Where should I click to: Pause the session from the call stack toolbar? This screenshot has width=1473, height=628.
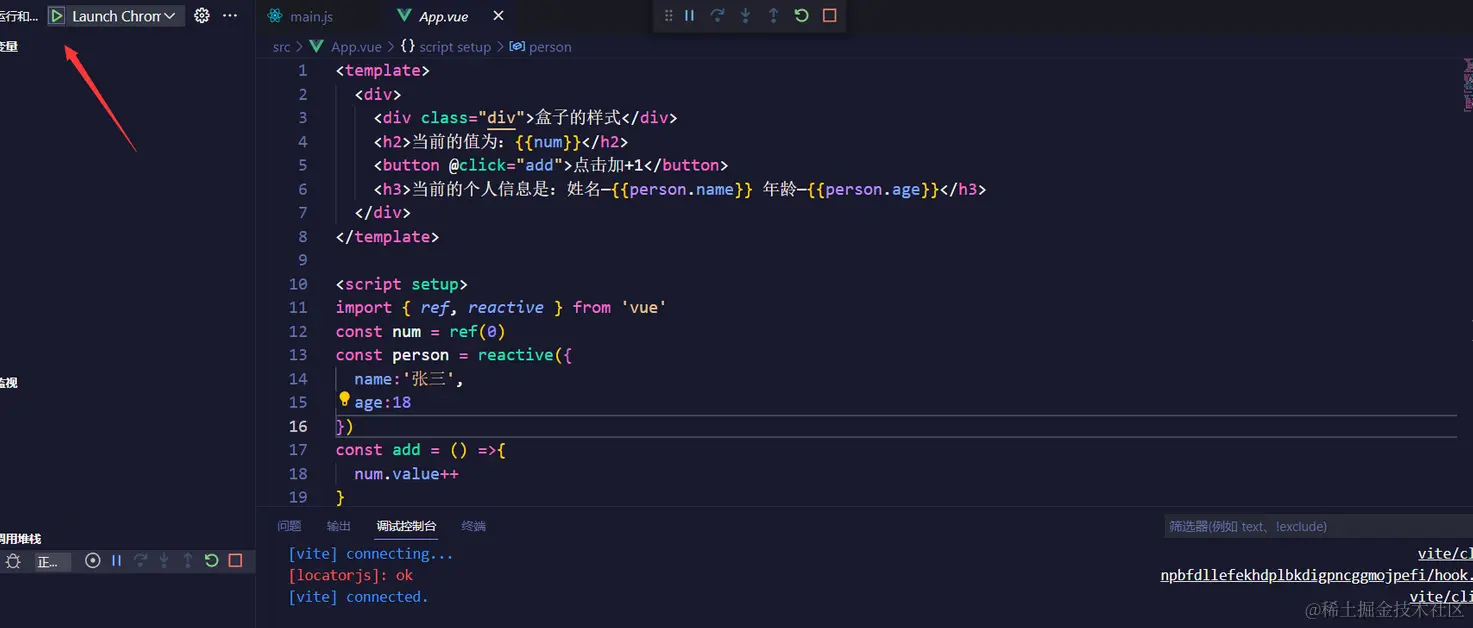pos(116,561)
